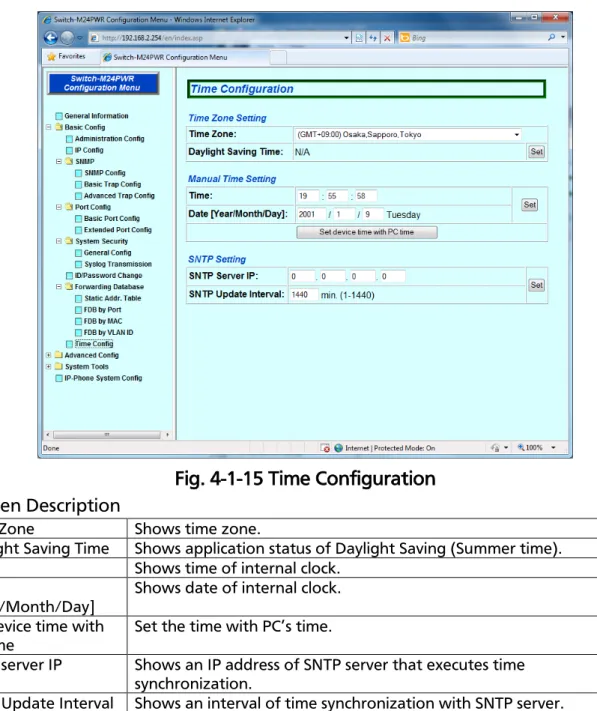The image size is (597, 711).
Task: Click the Switch-M24PWR Configuration Menu banner
Action: 103,83
